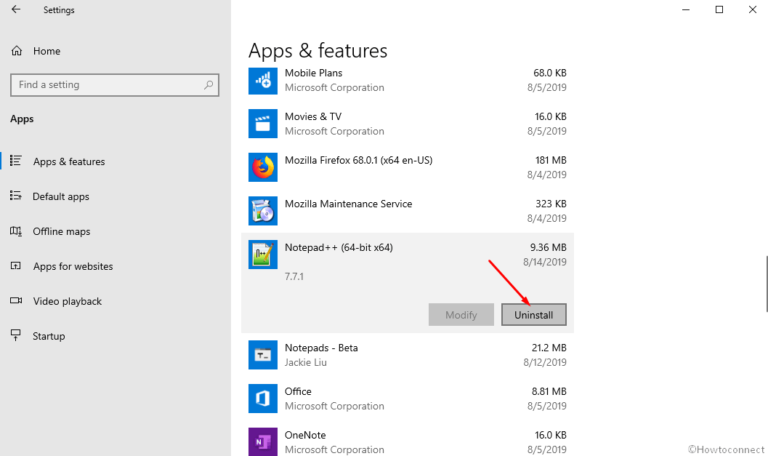Click the Uninstall button for Notepad++
Image resolution: width=768 pixels, height=456 pixels.
533,314
